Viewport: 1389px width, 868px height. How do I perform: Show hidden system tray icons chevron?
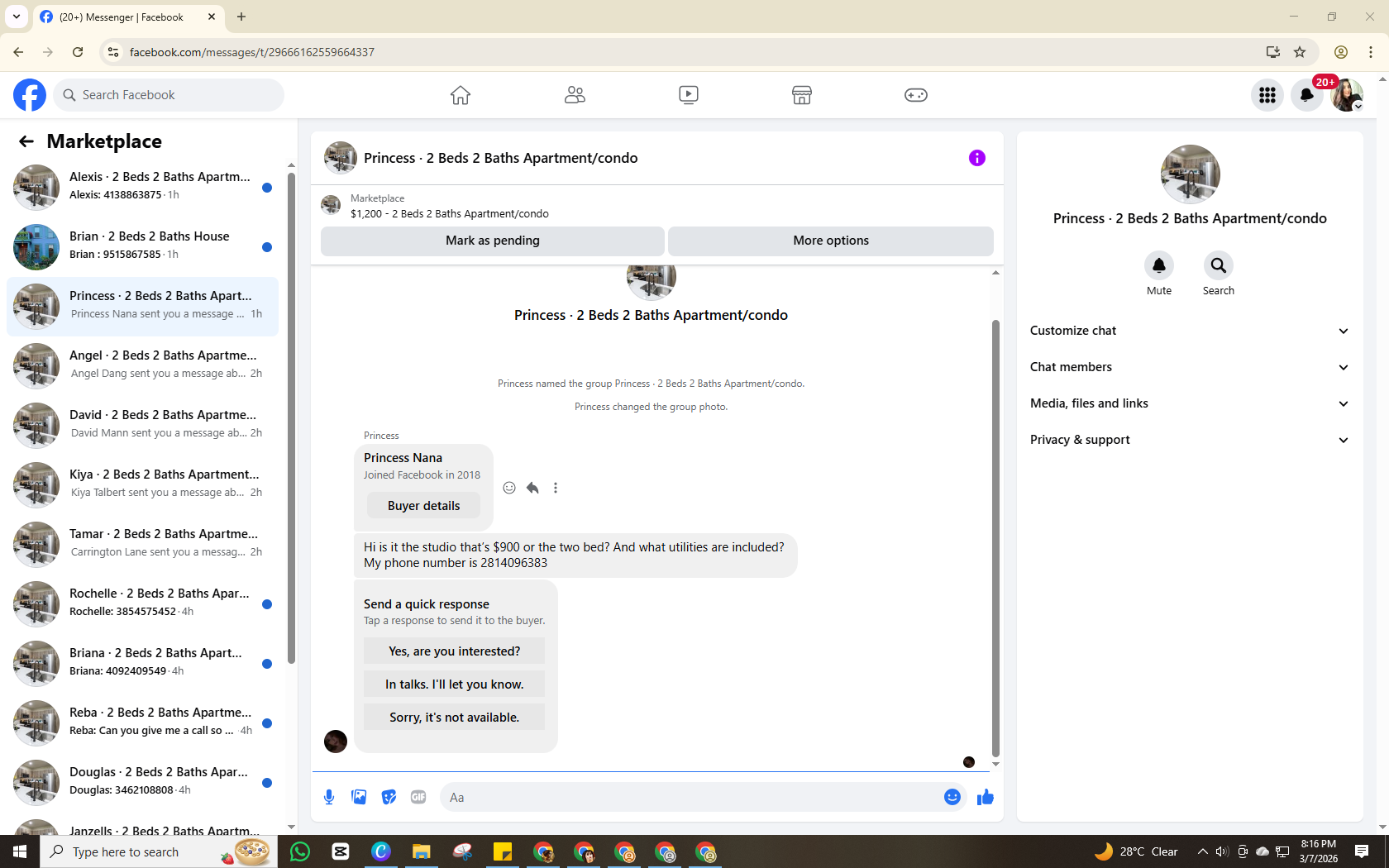[1203, 851]
